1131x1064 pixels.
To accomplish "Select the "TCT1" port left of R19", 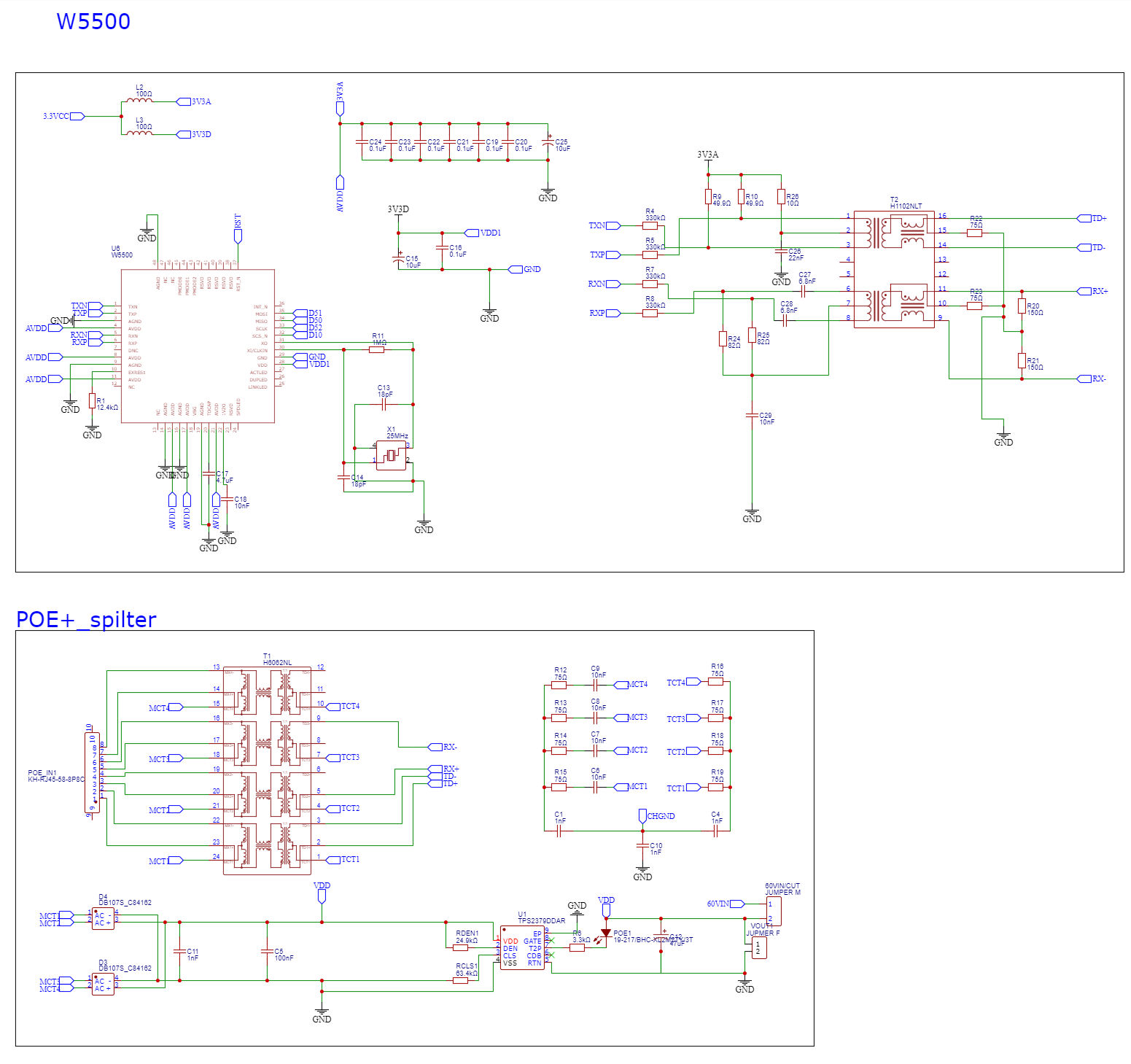I will (684, 788).
